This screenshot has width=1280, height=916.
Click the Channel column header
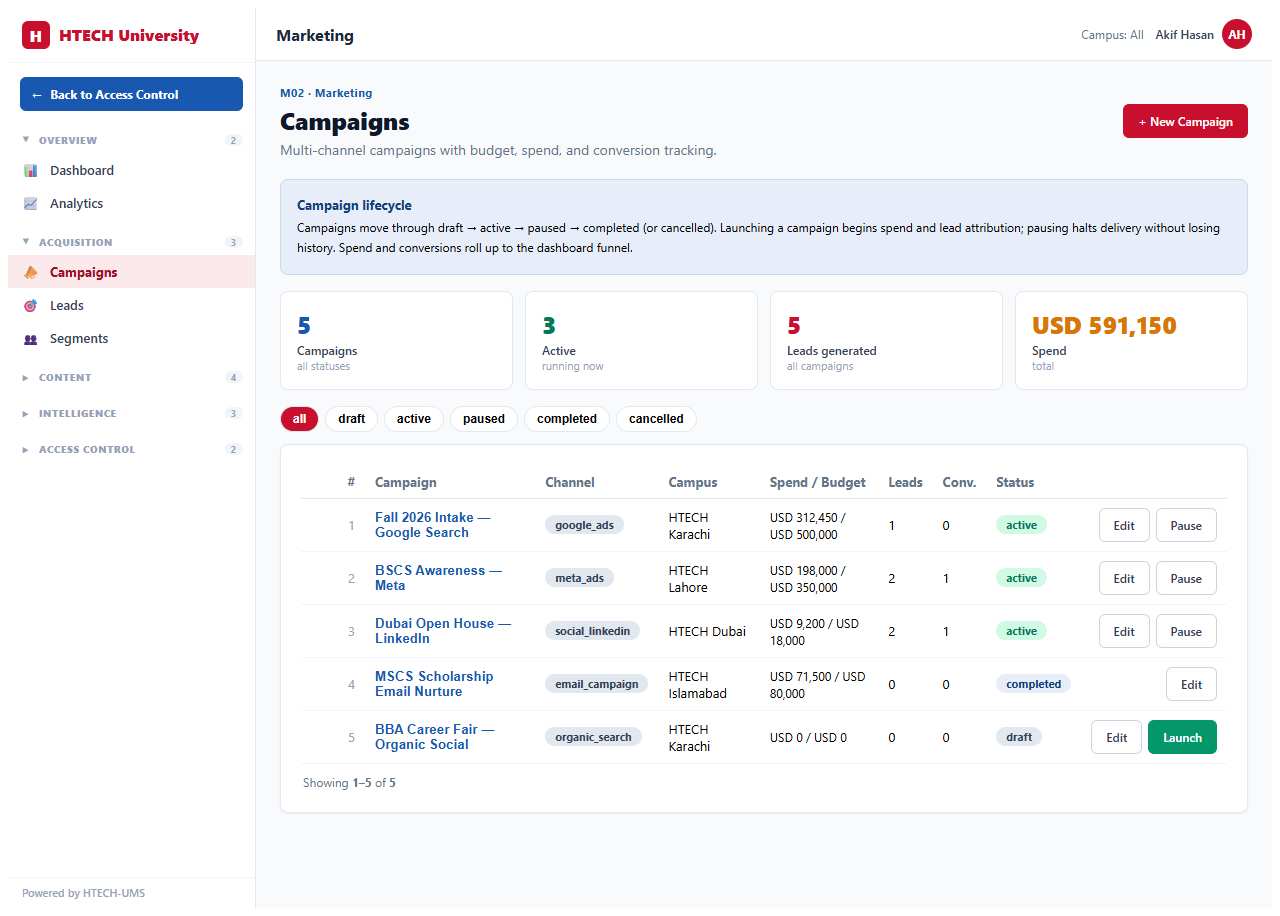(x=570, y=482)
